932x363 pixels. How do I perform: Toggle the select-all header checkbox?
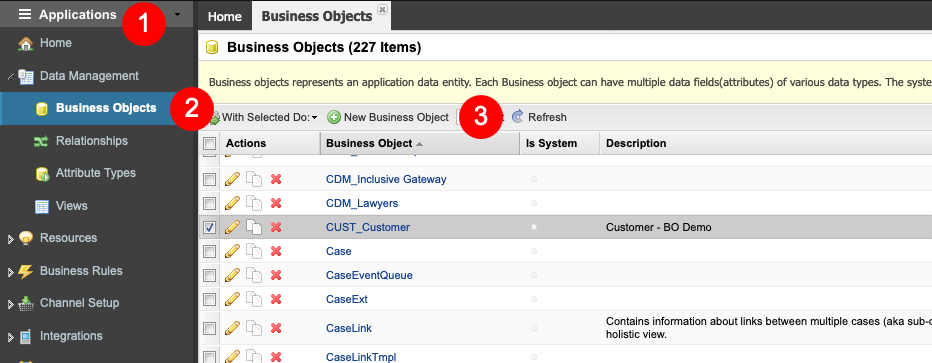(209, 143)
